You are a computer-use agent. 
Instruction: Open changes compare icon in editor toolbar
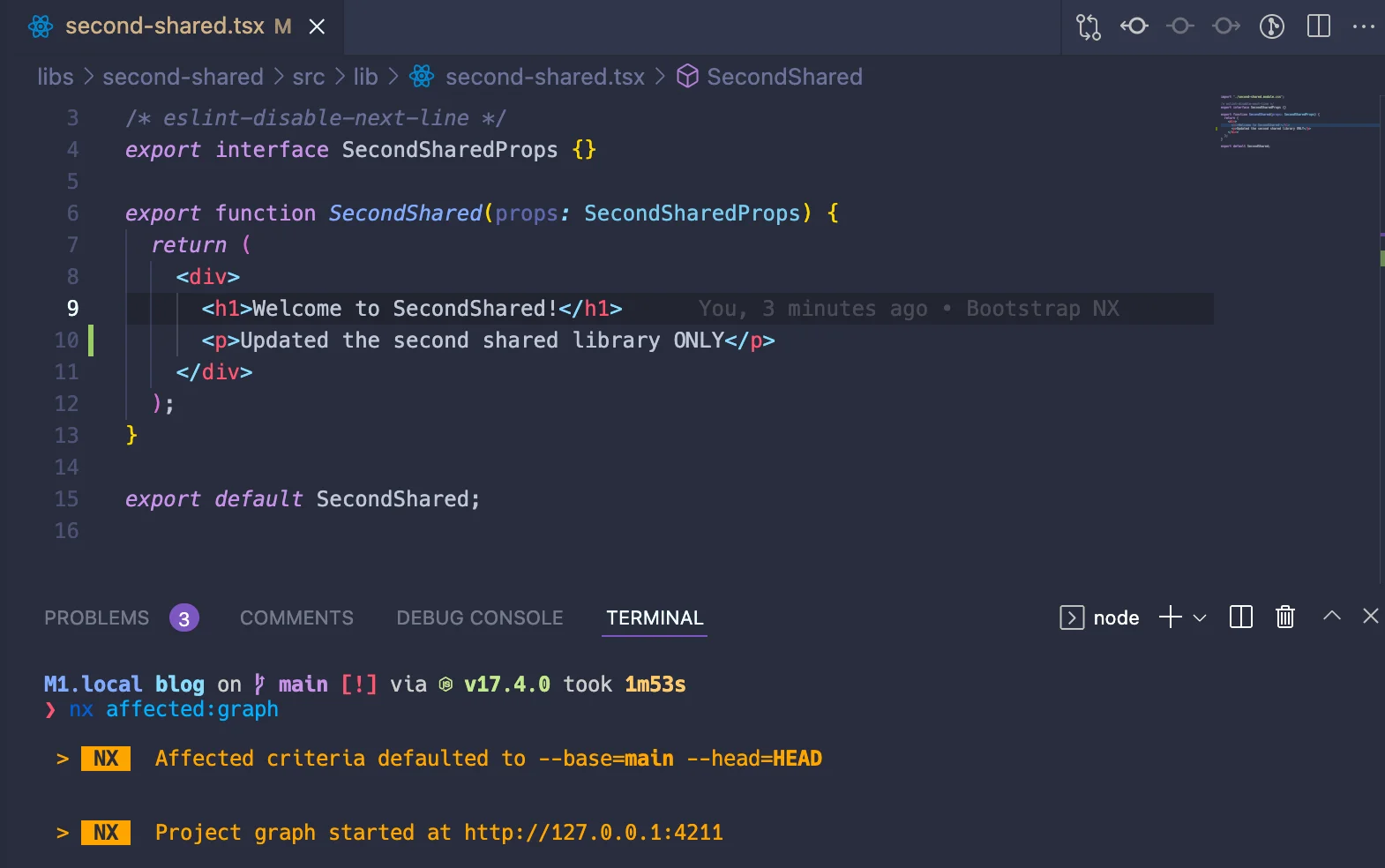tap(1089, 26)
